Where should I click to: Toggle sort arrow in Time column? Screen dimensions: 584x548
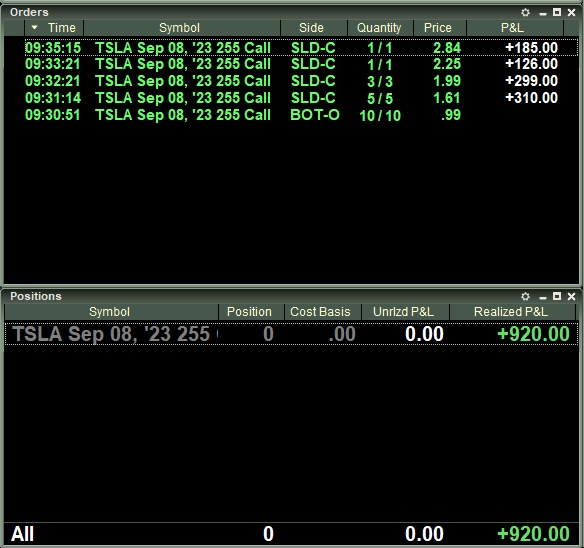[x=35, y=28]
